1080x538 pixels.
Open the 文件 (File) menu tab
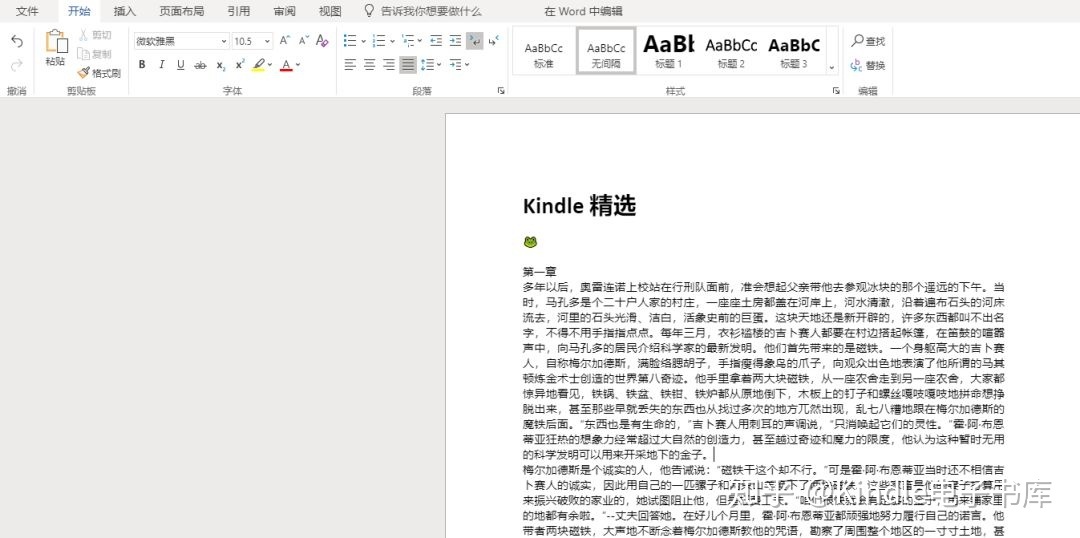tap(28, 11)
